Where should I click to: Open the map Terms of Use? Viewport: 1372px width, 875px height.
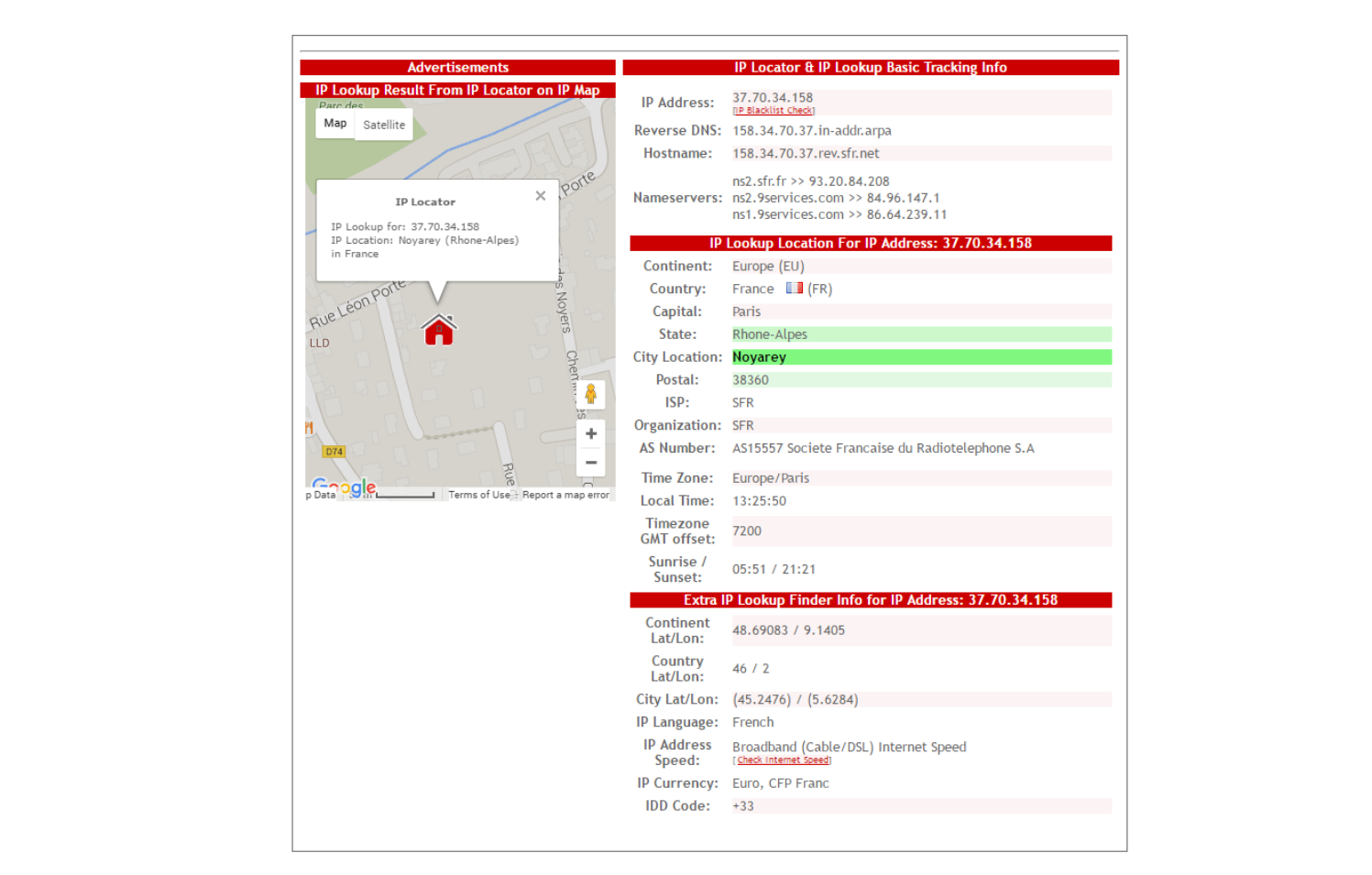(479, 495)
